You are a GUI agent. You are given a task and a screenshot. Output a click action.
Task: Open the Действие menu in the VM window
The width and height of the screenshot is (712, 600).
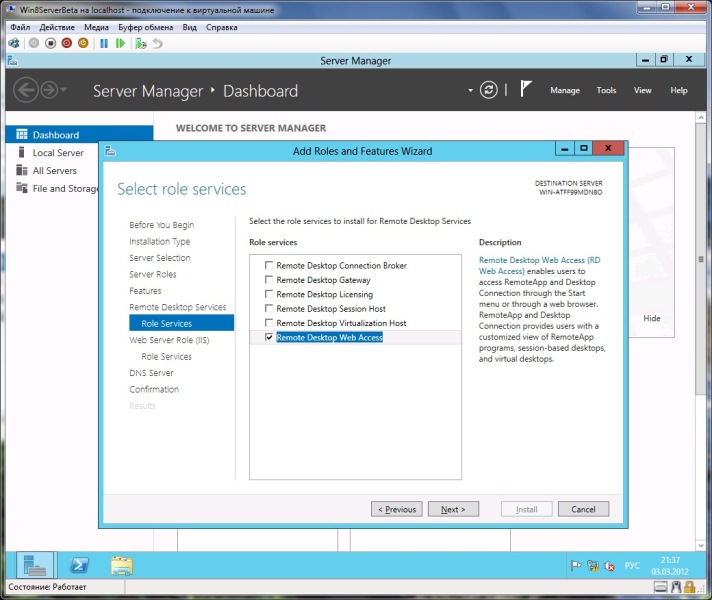coord(57,27)
